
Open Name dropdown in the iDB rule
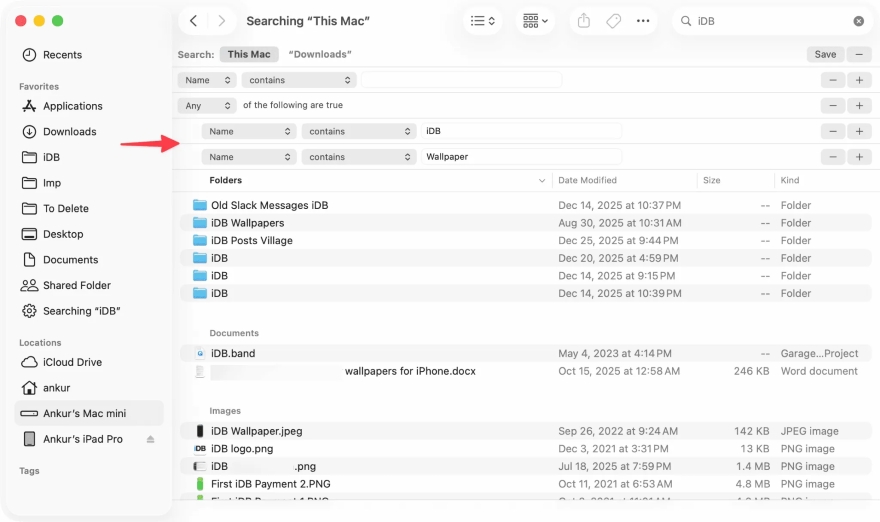(x=249, y=131)
